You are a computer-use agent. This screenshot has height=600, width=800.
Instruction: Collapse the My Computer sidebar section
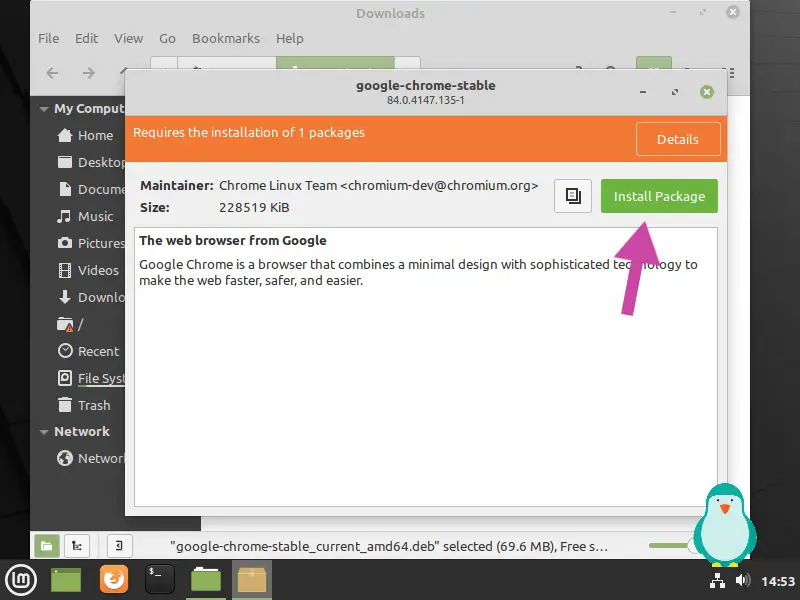[x=44, y=109]
